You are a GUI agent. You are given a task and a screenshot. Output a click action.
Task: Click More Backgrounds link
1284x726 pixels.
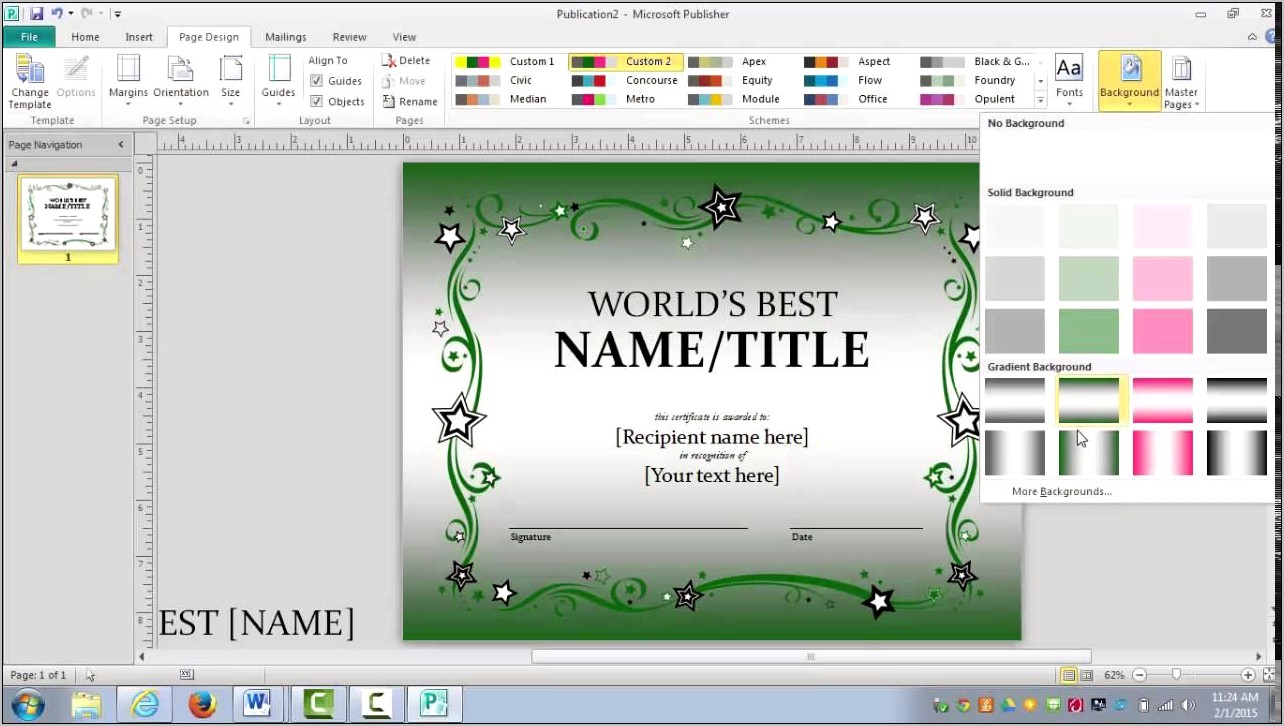click(x=1061, y=491)
